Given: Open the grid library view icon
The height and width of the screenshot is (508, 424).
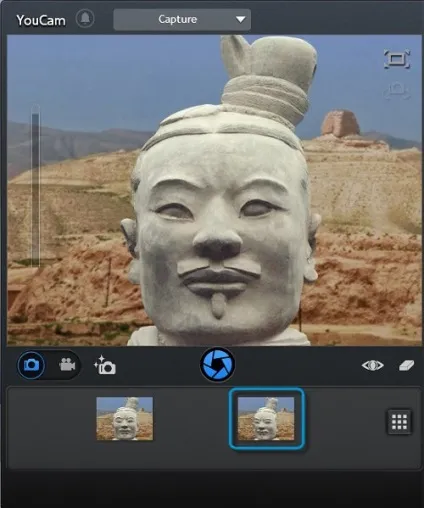Looking at the screenshot, I should tap(399, 422).
